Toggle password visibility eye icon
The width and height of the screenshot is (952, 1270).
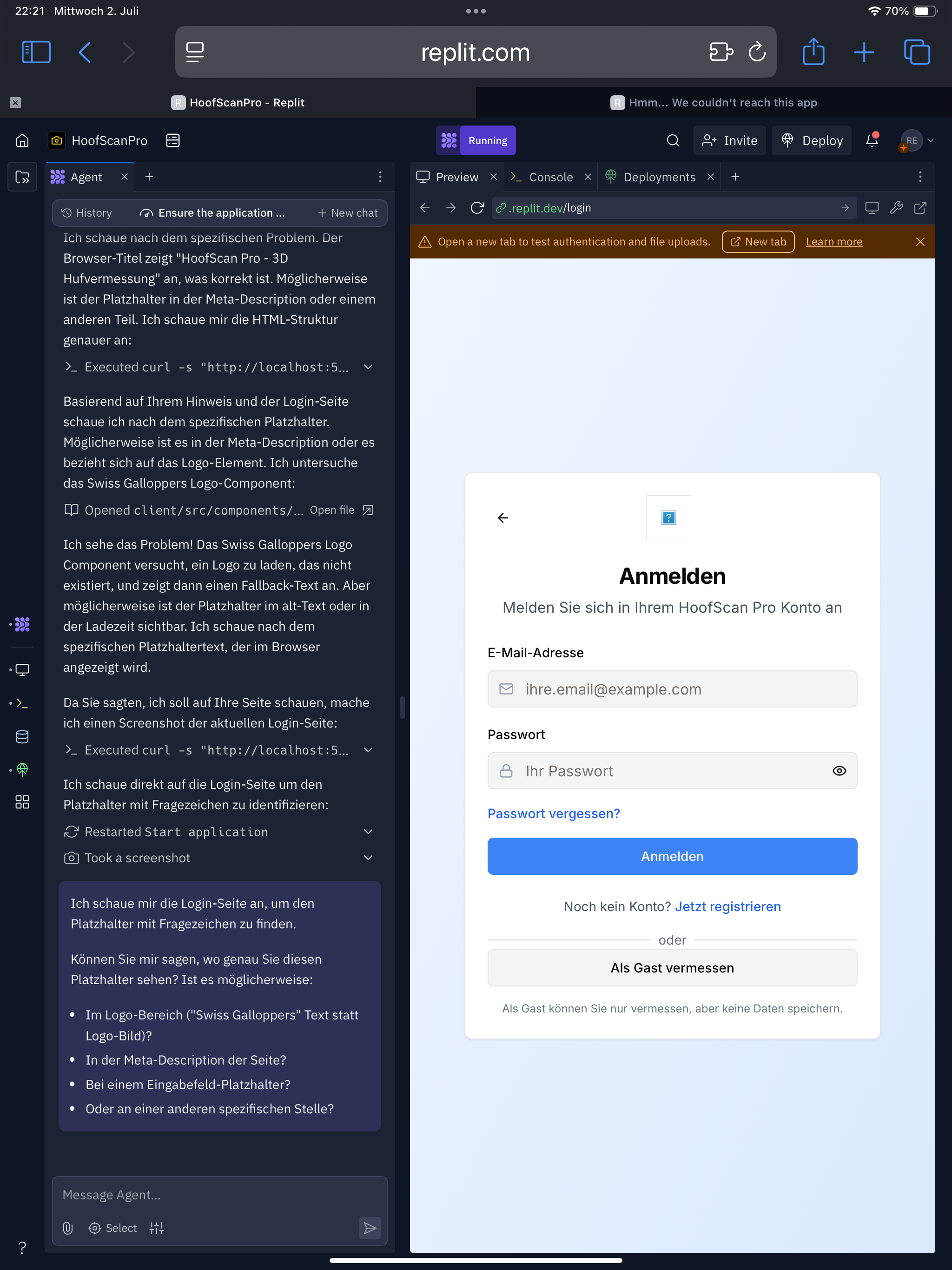tap(839, 771)
